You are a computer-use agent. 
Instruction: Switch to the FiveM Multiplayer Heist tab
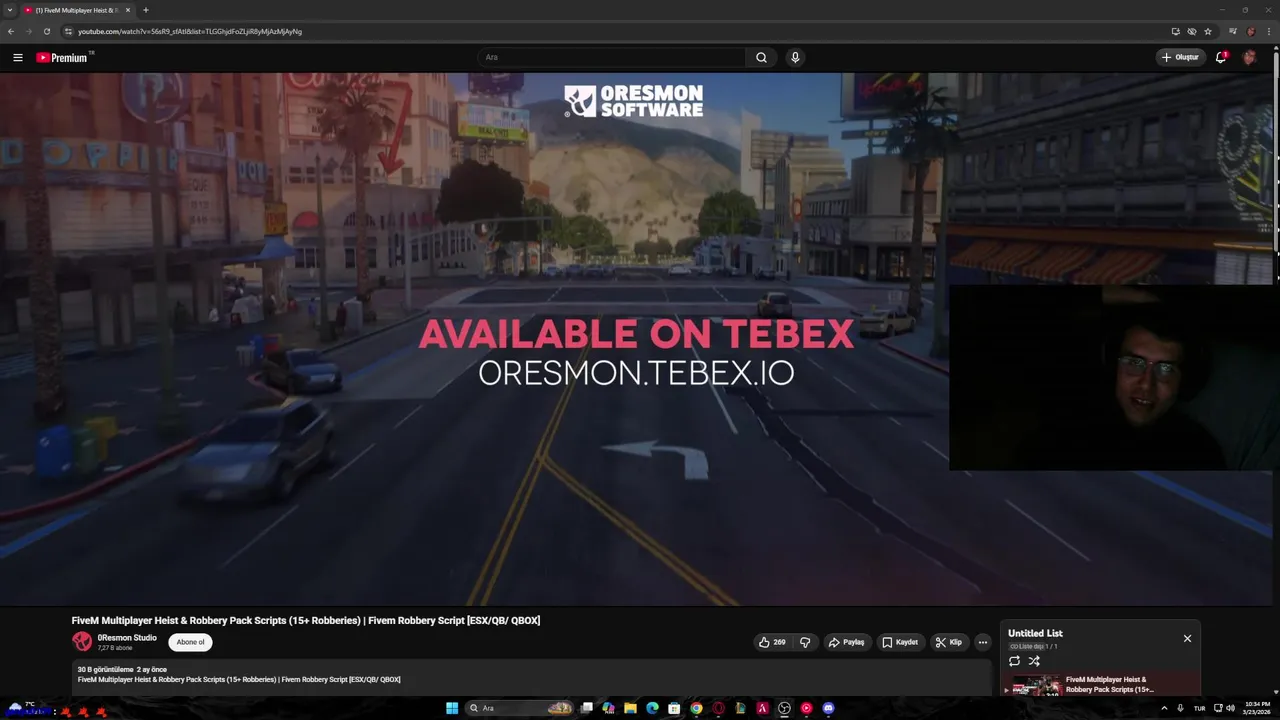(77, 10)
